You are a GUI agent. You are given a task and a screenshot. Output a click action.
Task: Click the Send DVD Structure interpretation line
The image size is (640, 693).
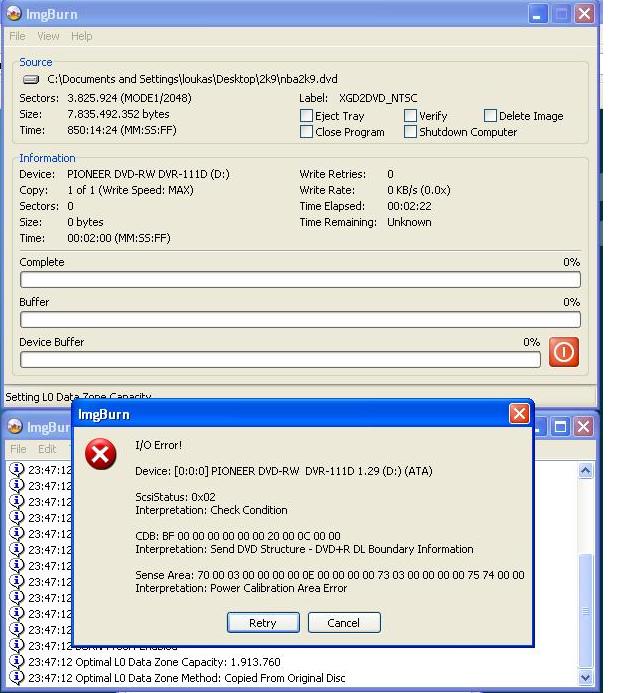coord(304,549)
